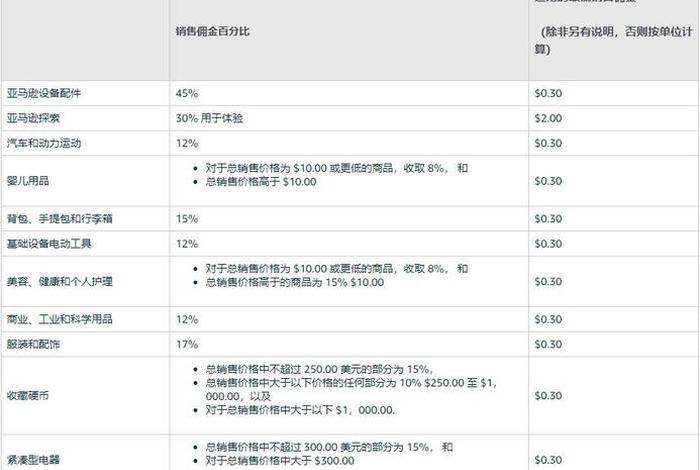700x470 pixels.
Task: Click bullet 不超过 300.00 美元的部分为 15%
Action: 329,447
